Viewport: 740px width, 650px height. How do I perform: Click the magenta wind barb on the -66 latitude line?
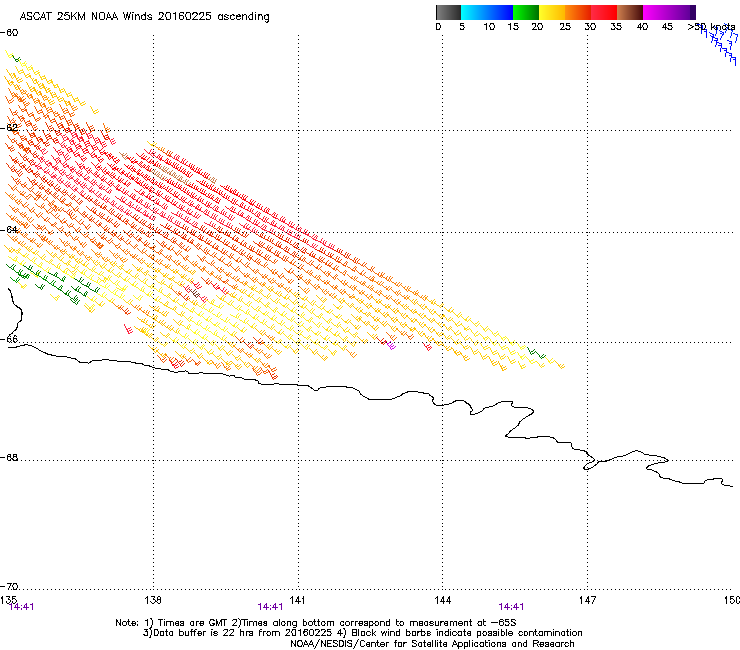391,346
